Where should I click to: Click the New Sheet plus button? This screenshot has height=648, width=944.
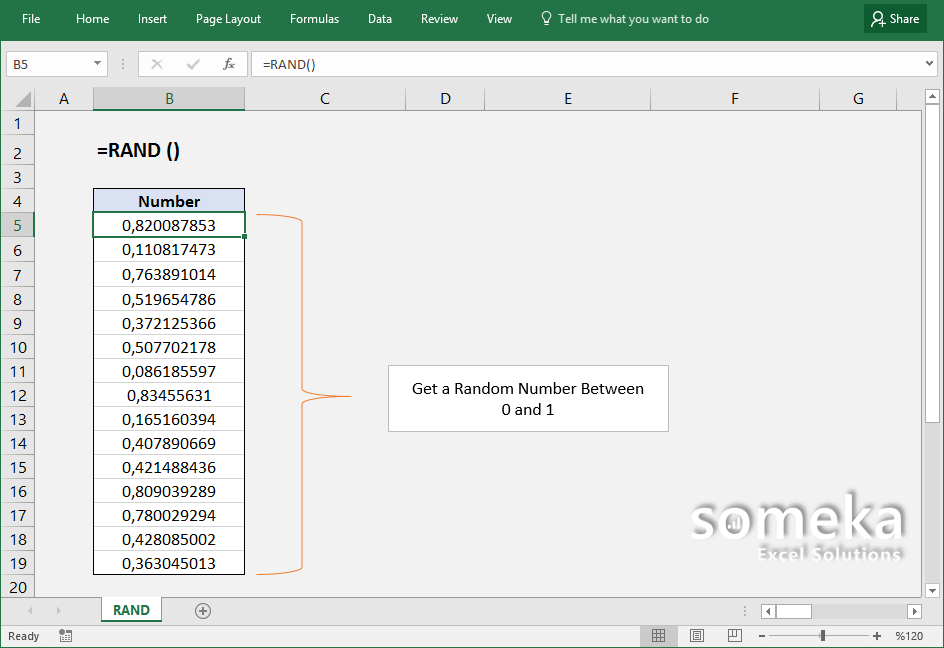(202, 610)
